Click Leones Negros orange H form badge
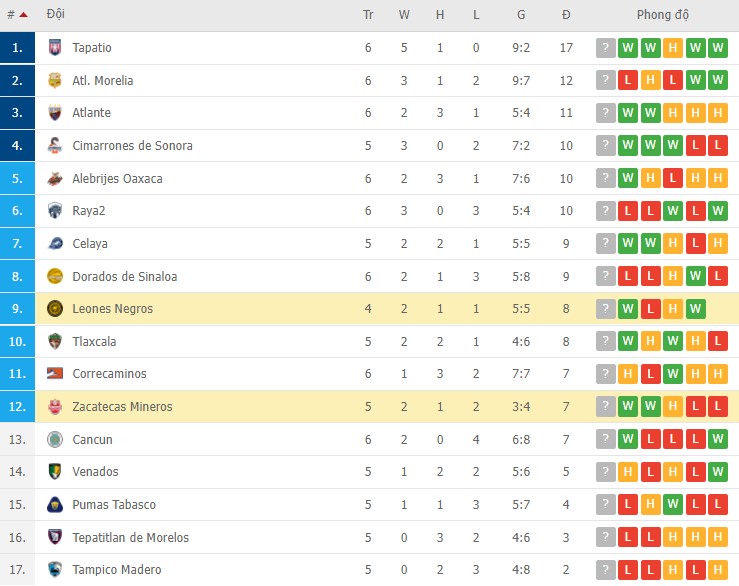The height and width of the screenshot is (586, 739). tap(674, 309)
